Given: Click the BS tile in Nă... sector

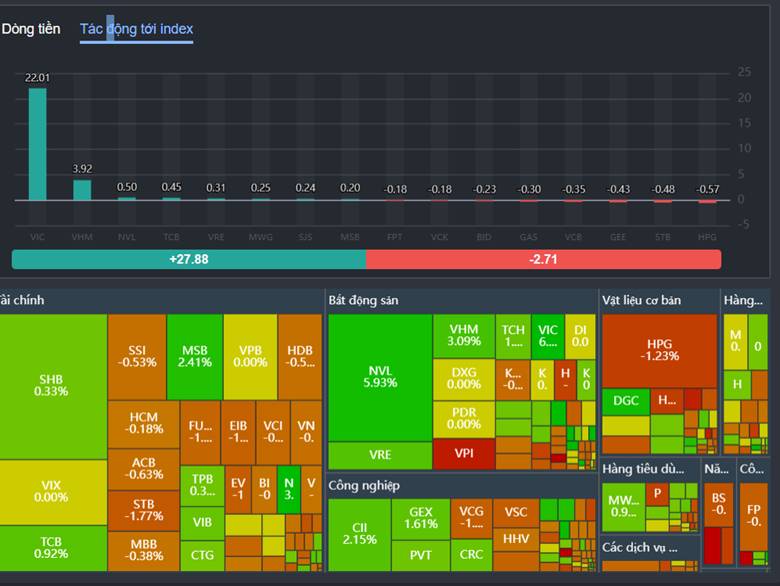Looking at the screenshot, I should (x=718, y=505).
